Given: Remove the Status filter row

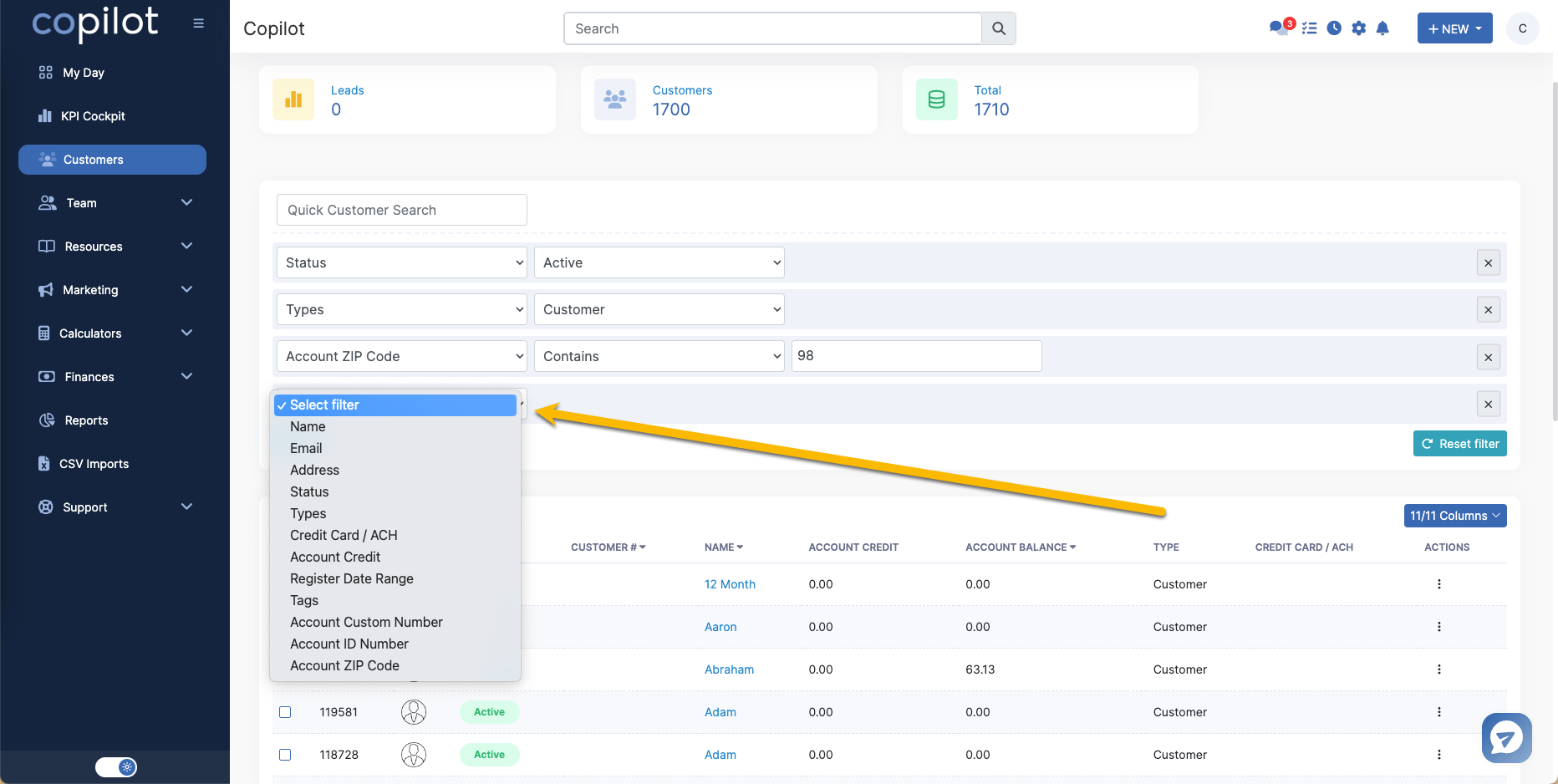Looking at the screenshot, I should point(1488,262).
